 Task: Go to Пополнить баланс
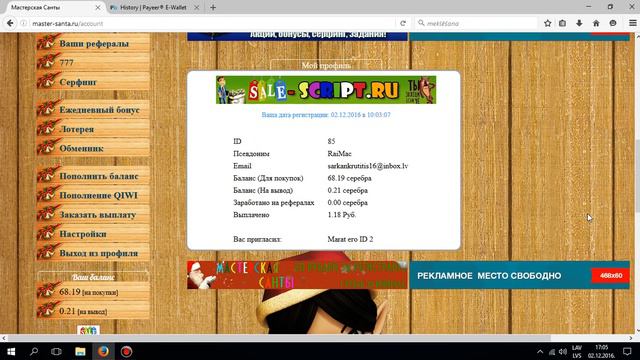93,176
